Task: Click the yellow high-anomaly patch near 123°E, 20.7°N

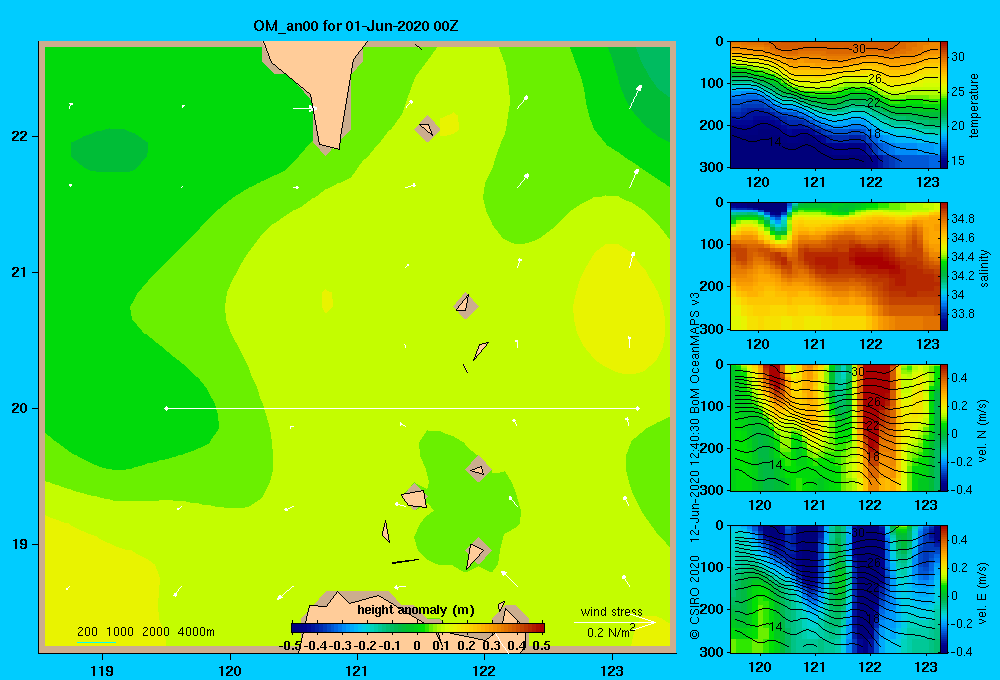Action: pyautogui.click(x=619, y=309)
